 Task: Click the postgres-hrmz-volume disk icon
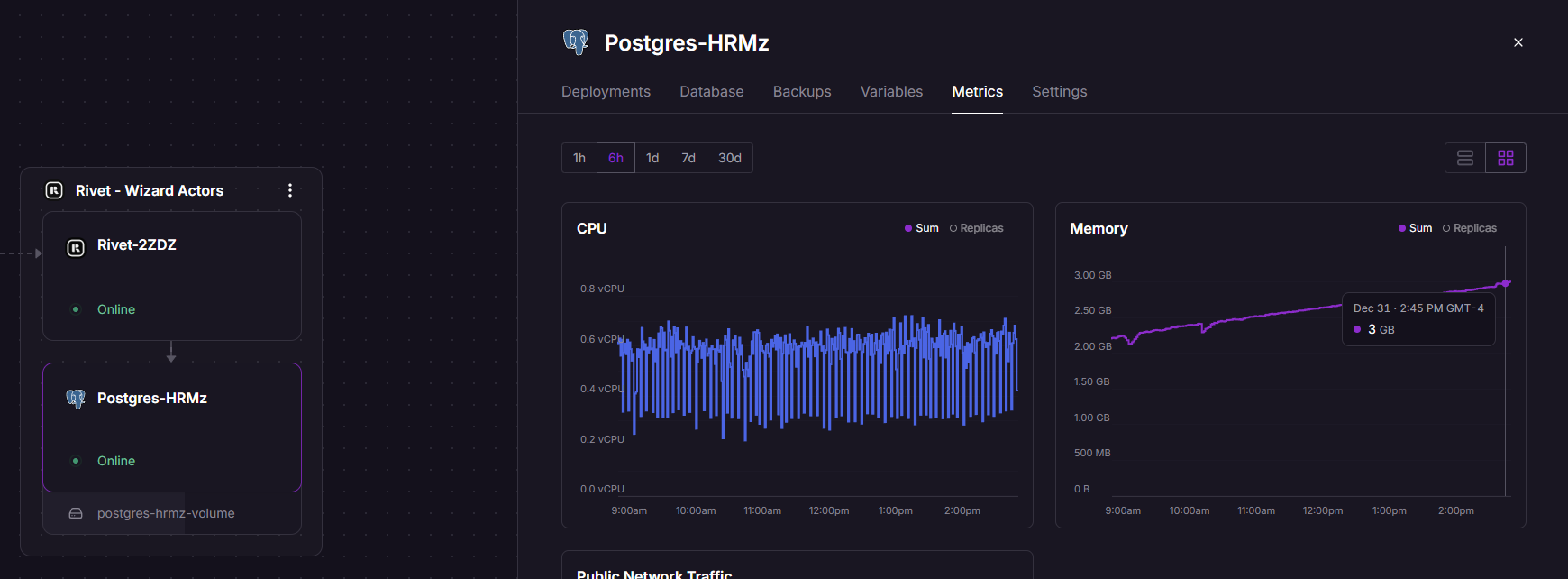click(76, 513)
